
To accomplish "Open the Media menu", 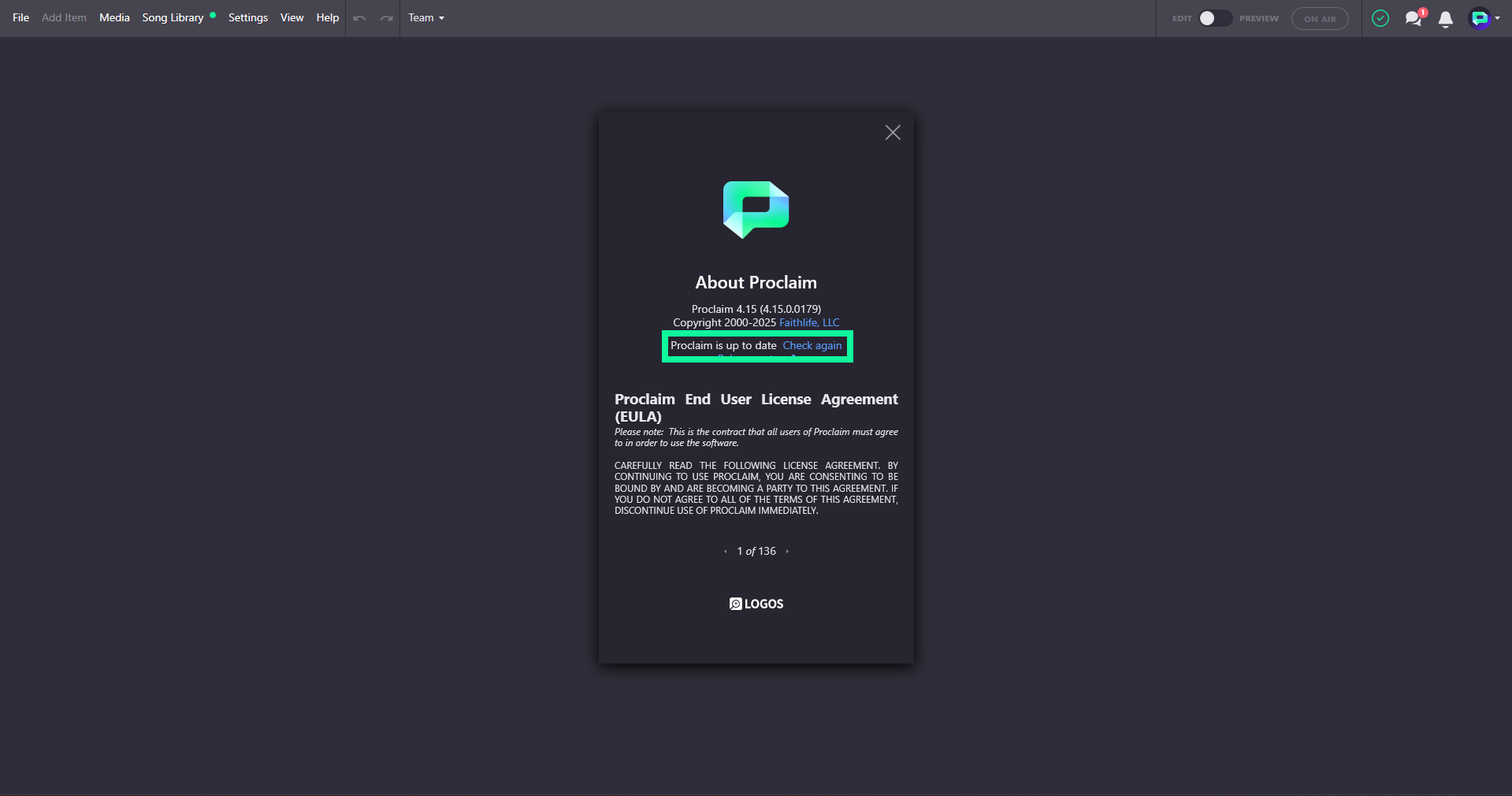I will (x=114, y=17).
